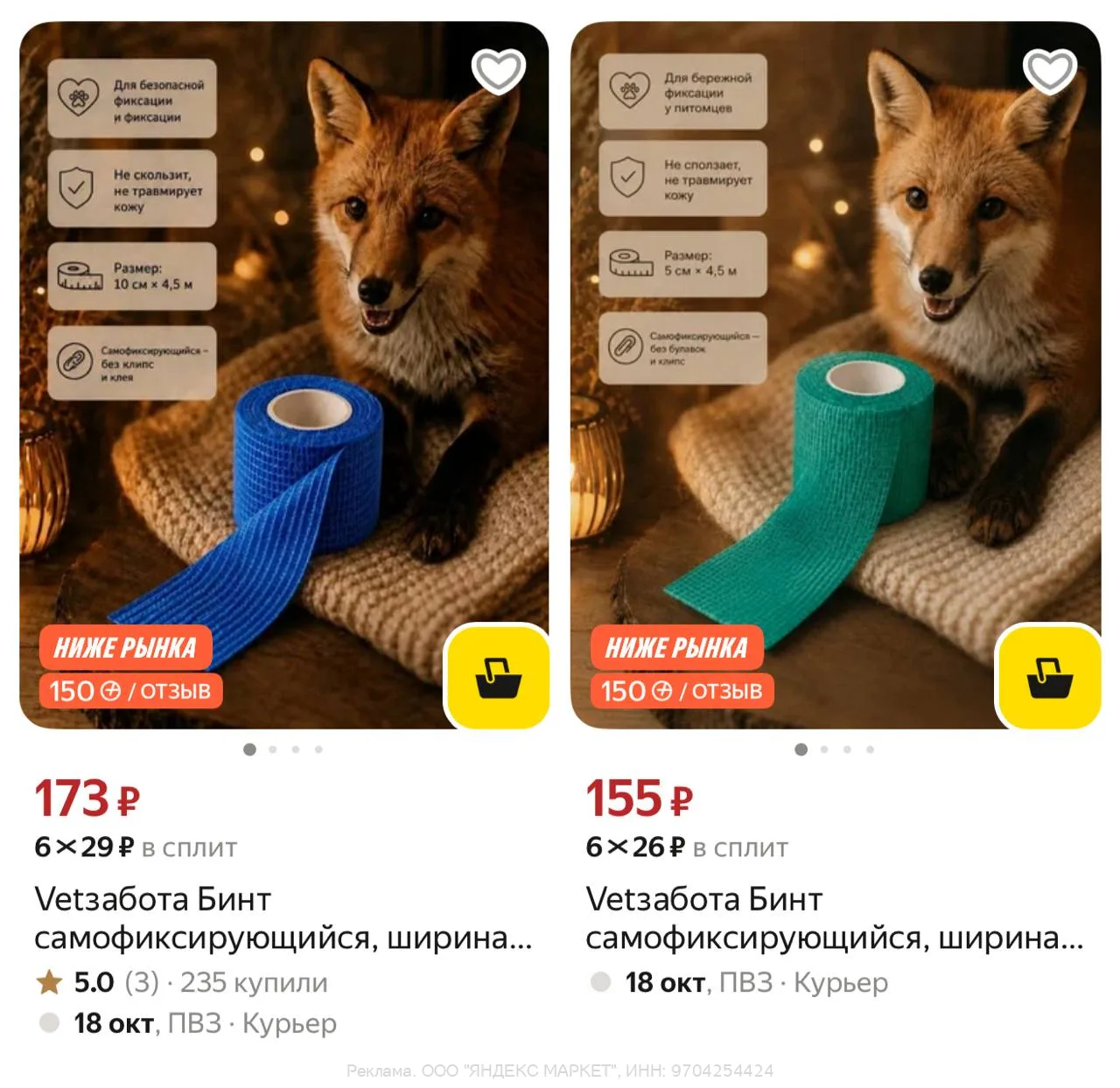Add green bandage to cart with basket icon
The width and height of the screenshot is (1120, 1088).
click(1049, 677)
